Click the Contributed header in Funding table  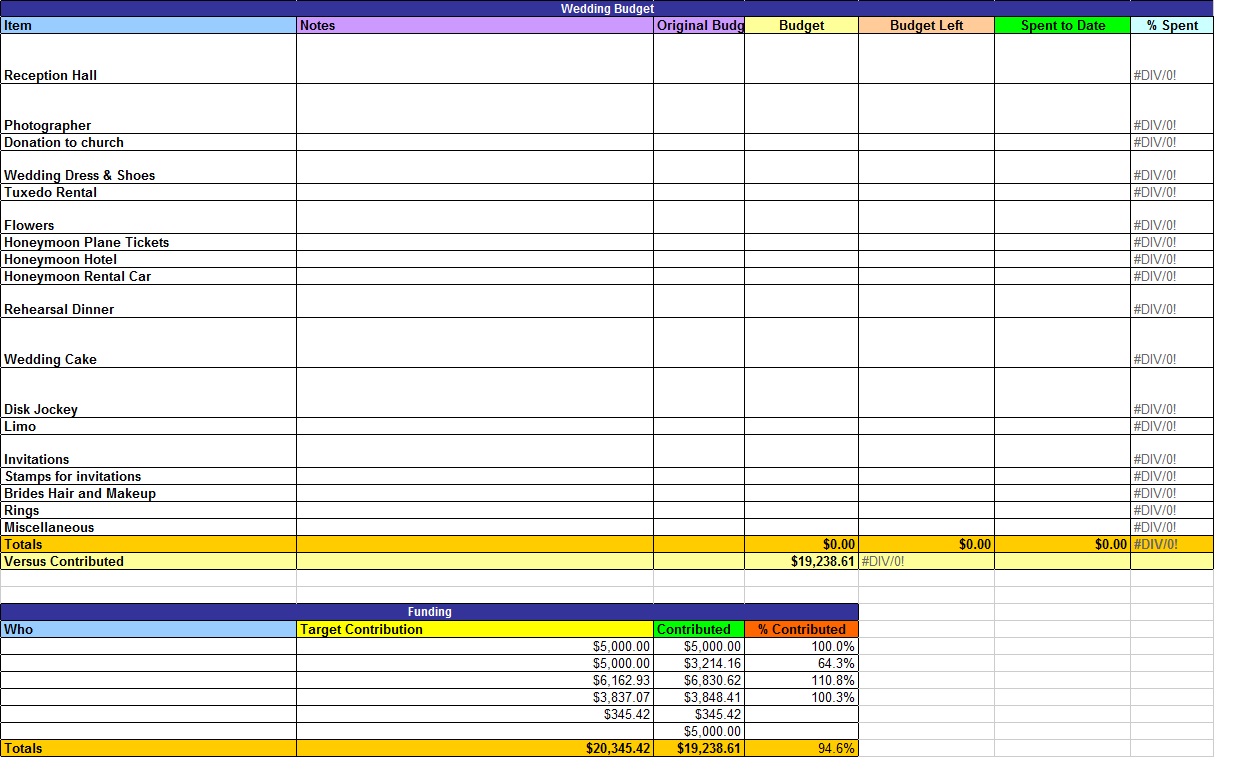click(x=697, y=629)
